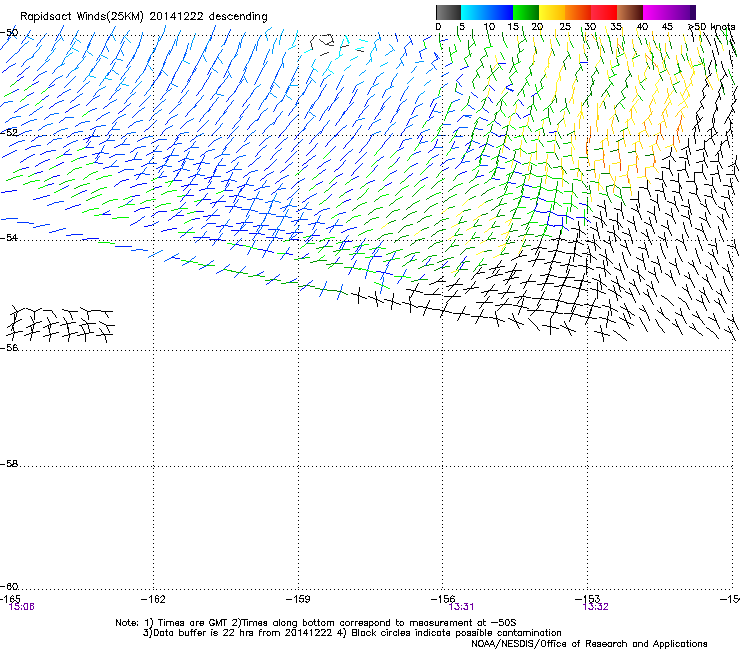This screenshot has height=650, width=740.
Task: Pick the red 30-35 knots legend swatch
Action: (604, 12)
